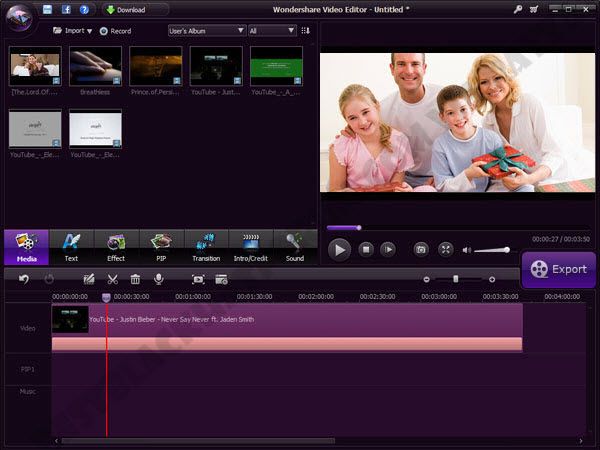Click the PIP1 track label
Viewport: 600px width, 450px height.
point(28,369)
